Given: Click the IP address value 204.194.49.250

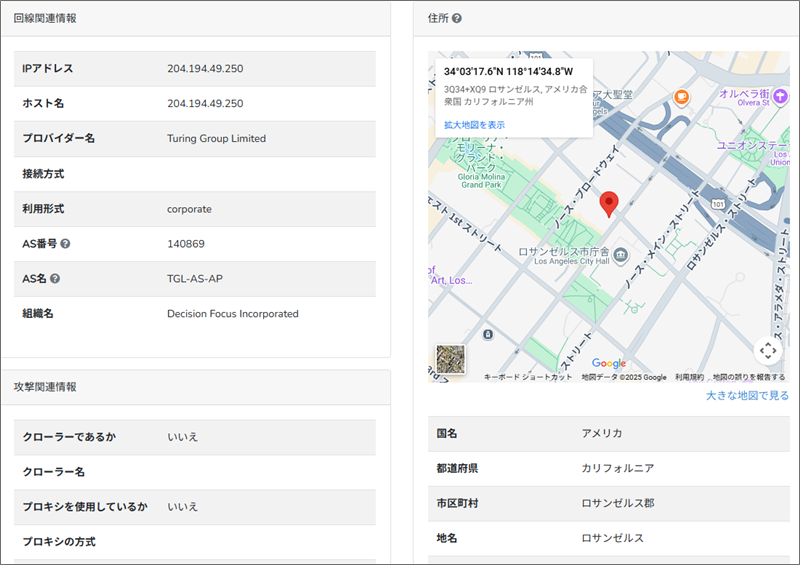Looking at the screenshot, I should pyautogui.click(x=205, y=69).
